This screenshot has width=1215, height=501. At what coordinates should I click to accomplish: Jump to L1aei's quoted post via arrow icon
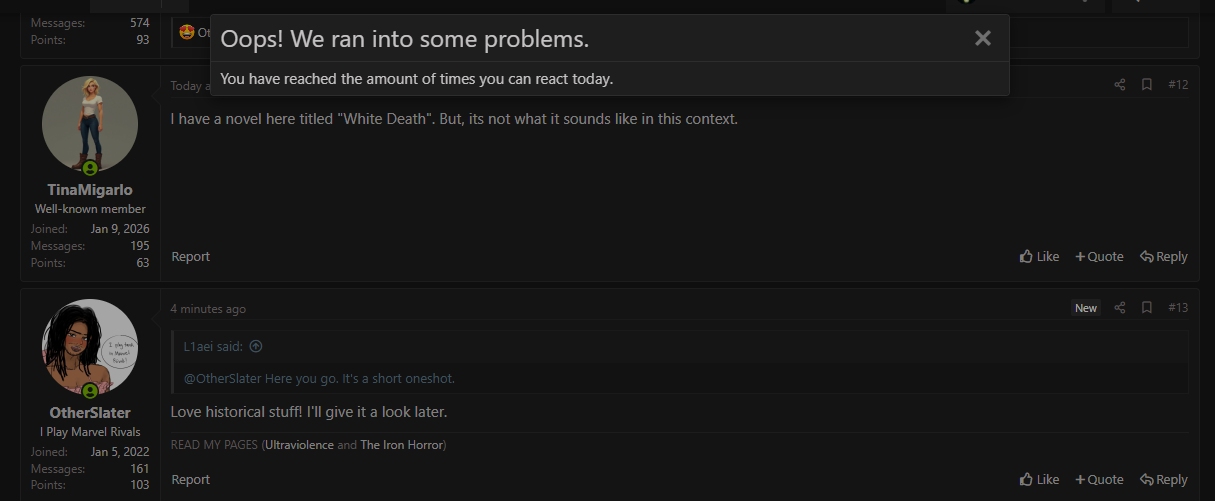click(256, 347)
